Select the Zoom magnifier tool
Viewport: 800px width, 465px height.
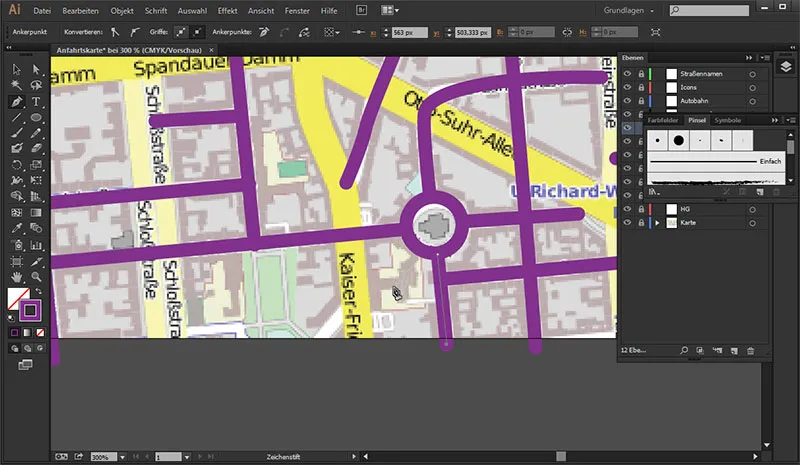36,277
